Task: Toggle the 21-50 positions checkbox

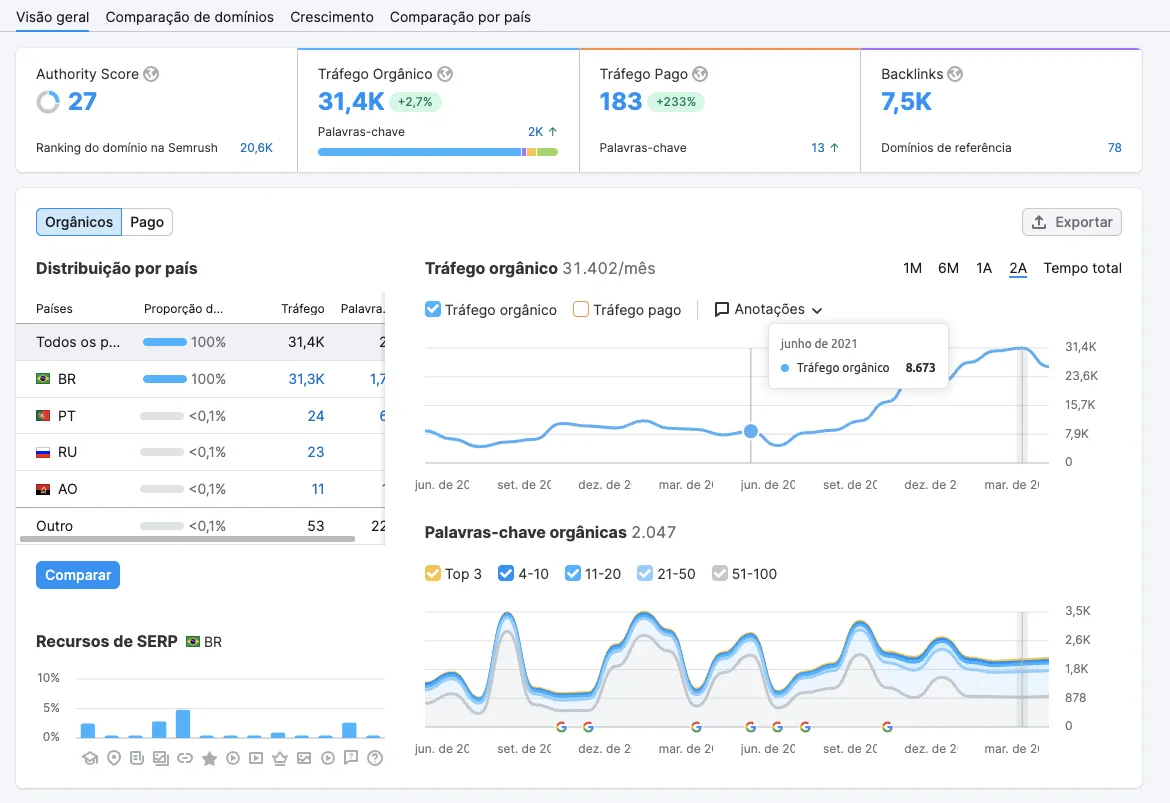Action: coord(645,573)
